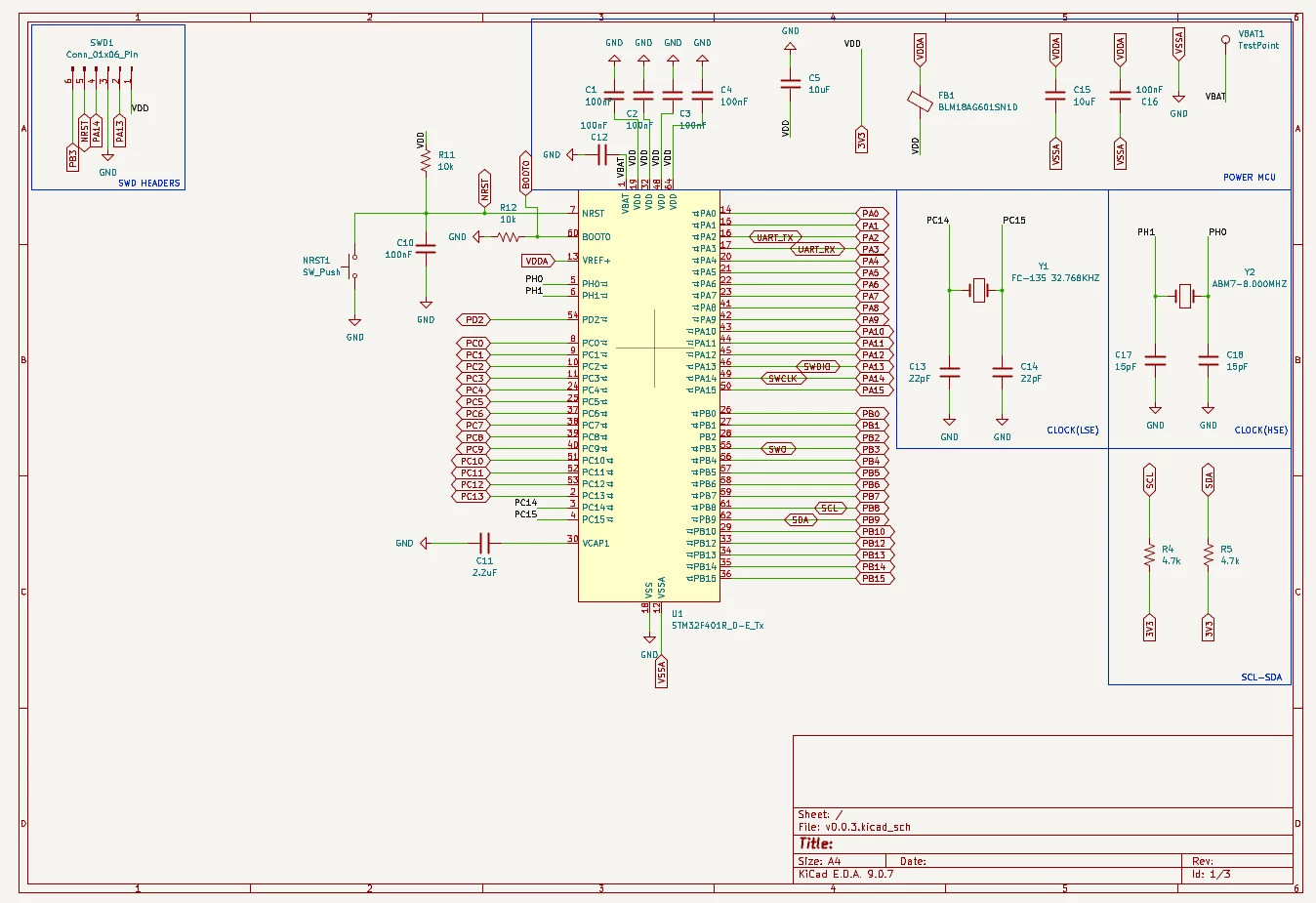This screenshot has height=903, width=1316.
Task: Click the SWCLK net label
Action: (783, 379)
